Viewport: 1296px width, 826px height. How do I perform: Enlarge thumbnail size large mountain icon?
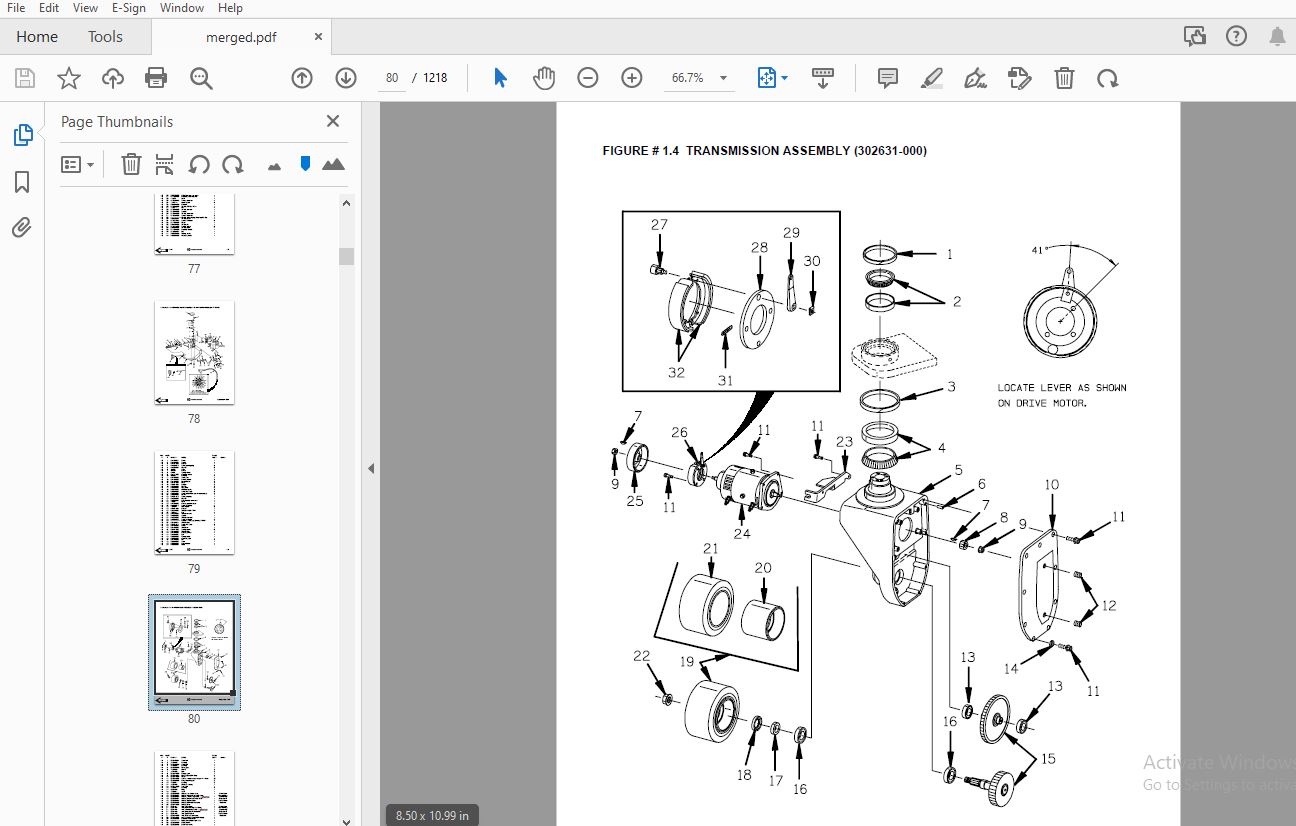point(333,164)
